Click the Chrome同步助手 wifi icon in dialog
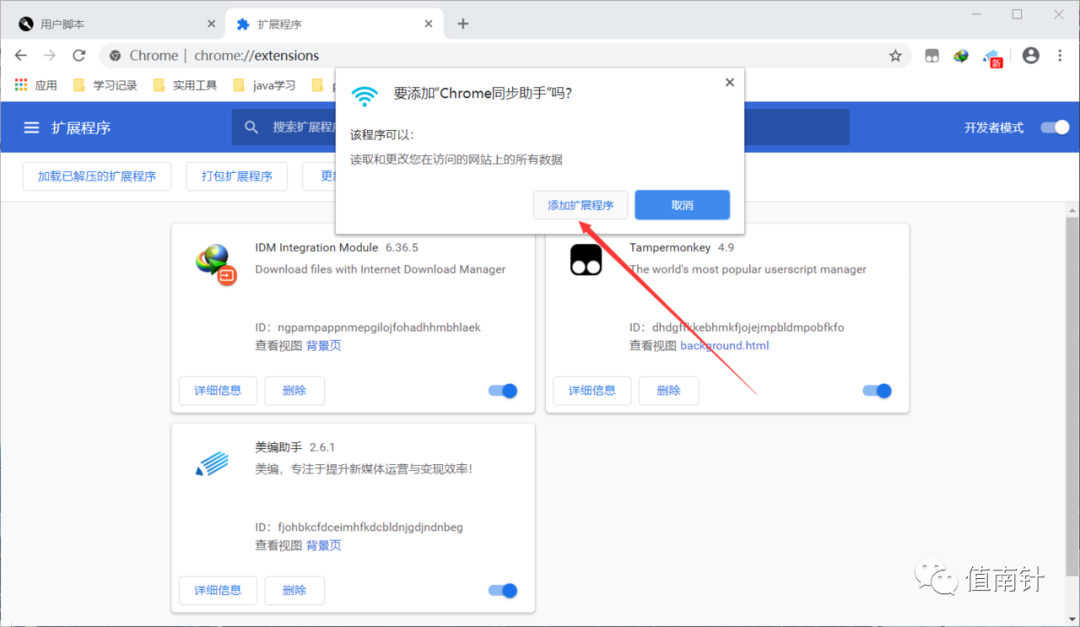The width and height of the screenshot is (1080, 627). (364, 96)
